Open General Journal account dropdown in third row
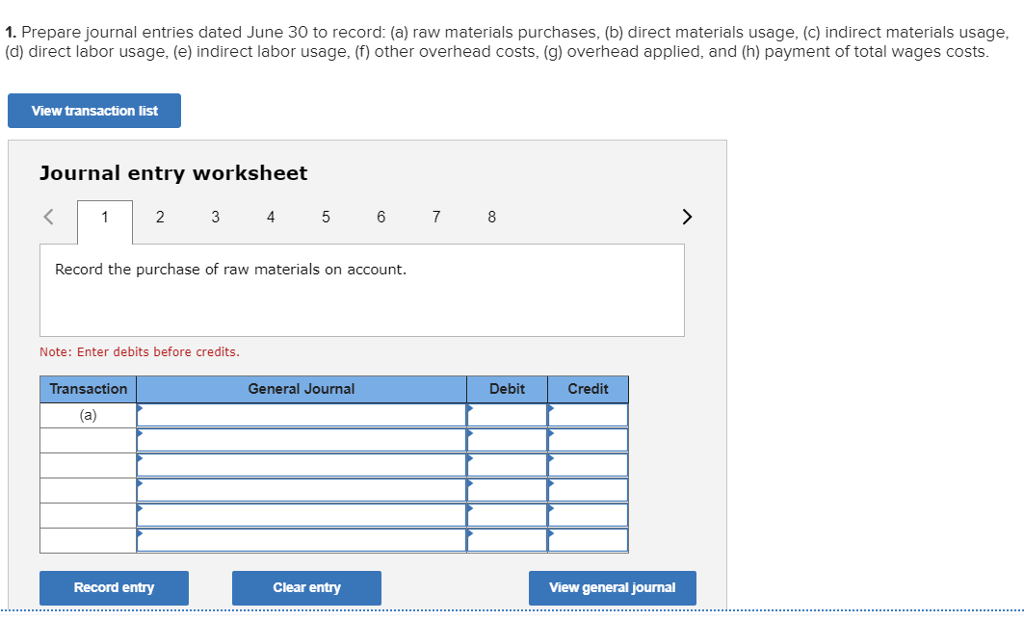 [x=301, y=465]
